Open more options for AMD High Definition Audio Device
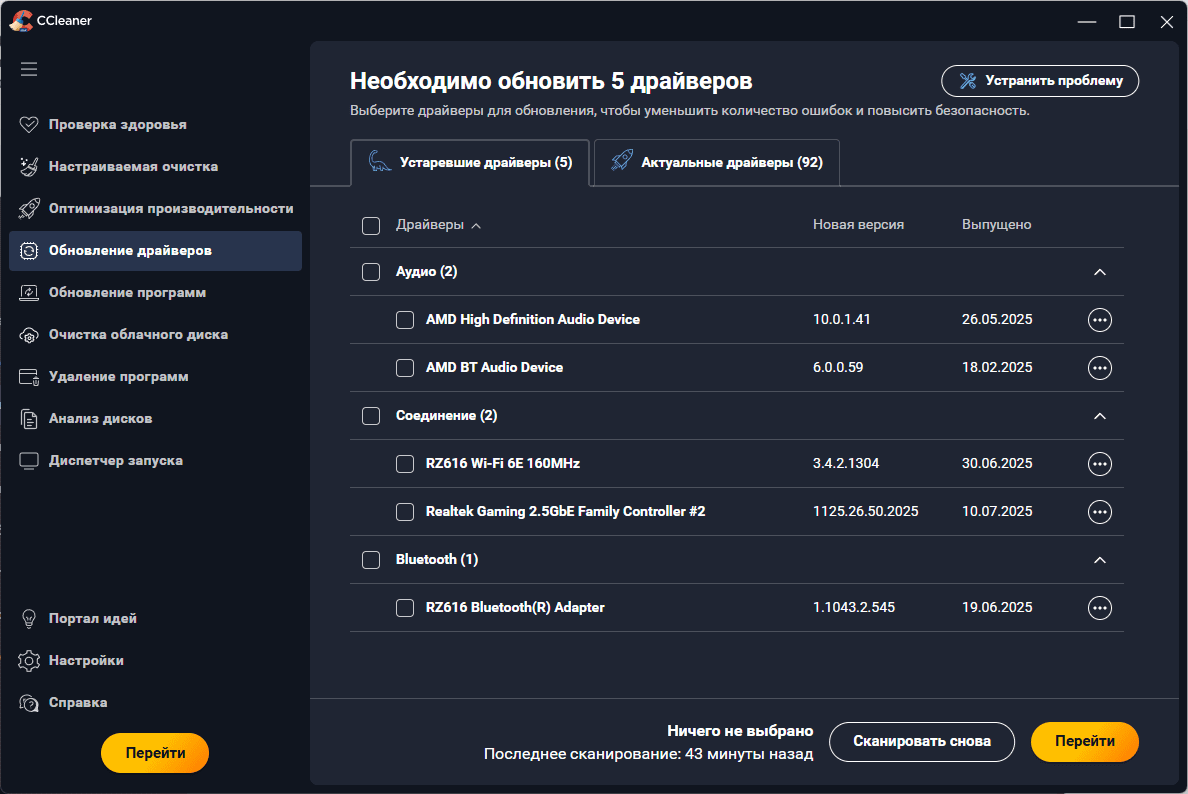The height and width of the screenshot is (794, 1188). 1099,320
